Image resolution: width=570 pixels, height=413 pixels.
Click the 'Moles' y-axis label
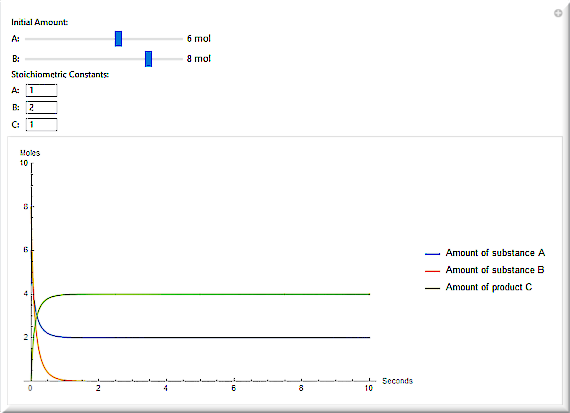click(30, 153)
